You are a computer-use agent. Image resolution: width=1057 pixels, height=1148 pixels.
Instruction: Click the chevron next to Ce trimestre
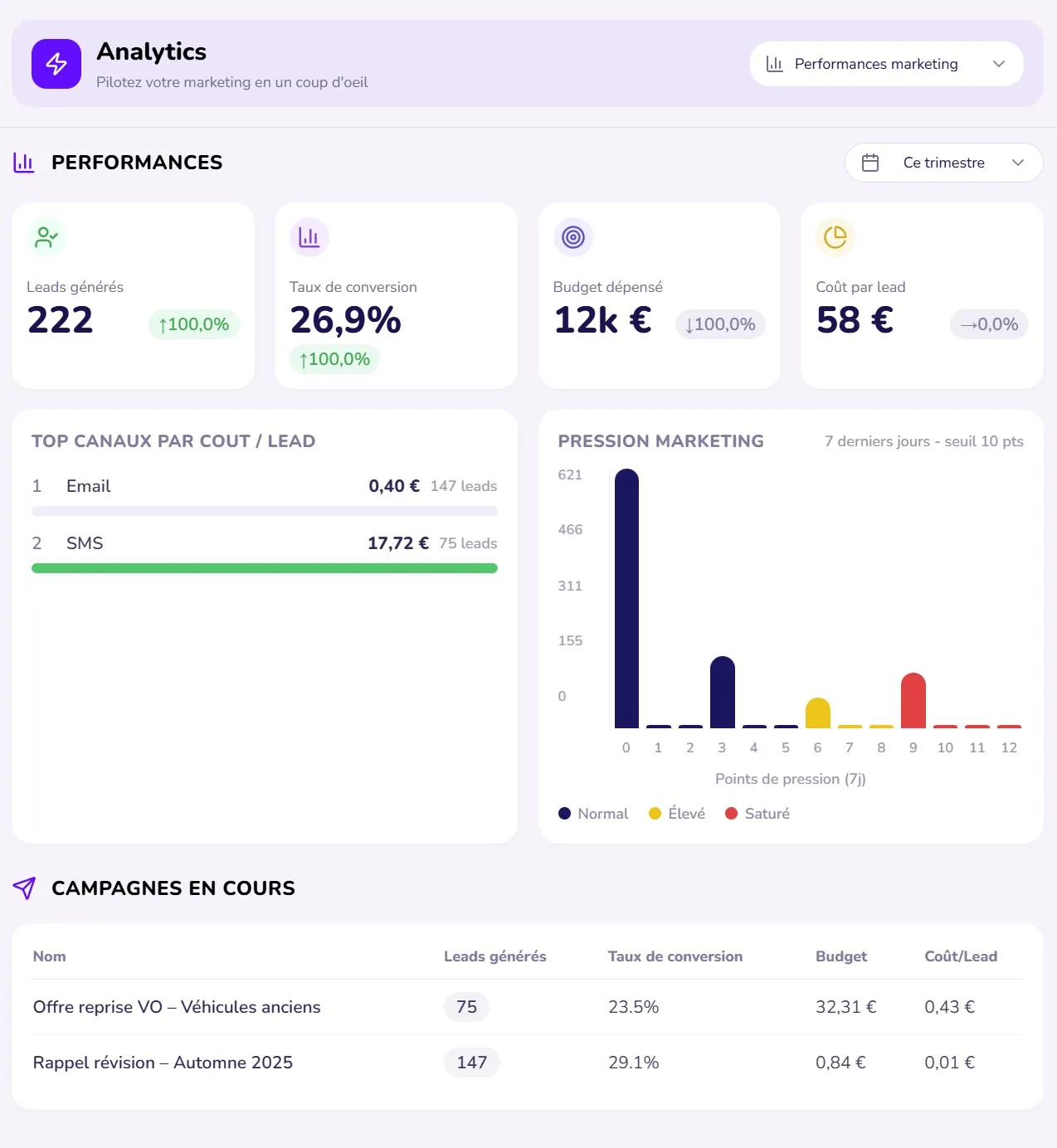(1018, 163)
